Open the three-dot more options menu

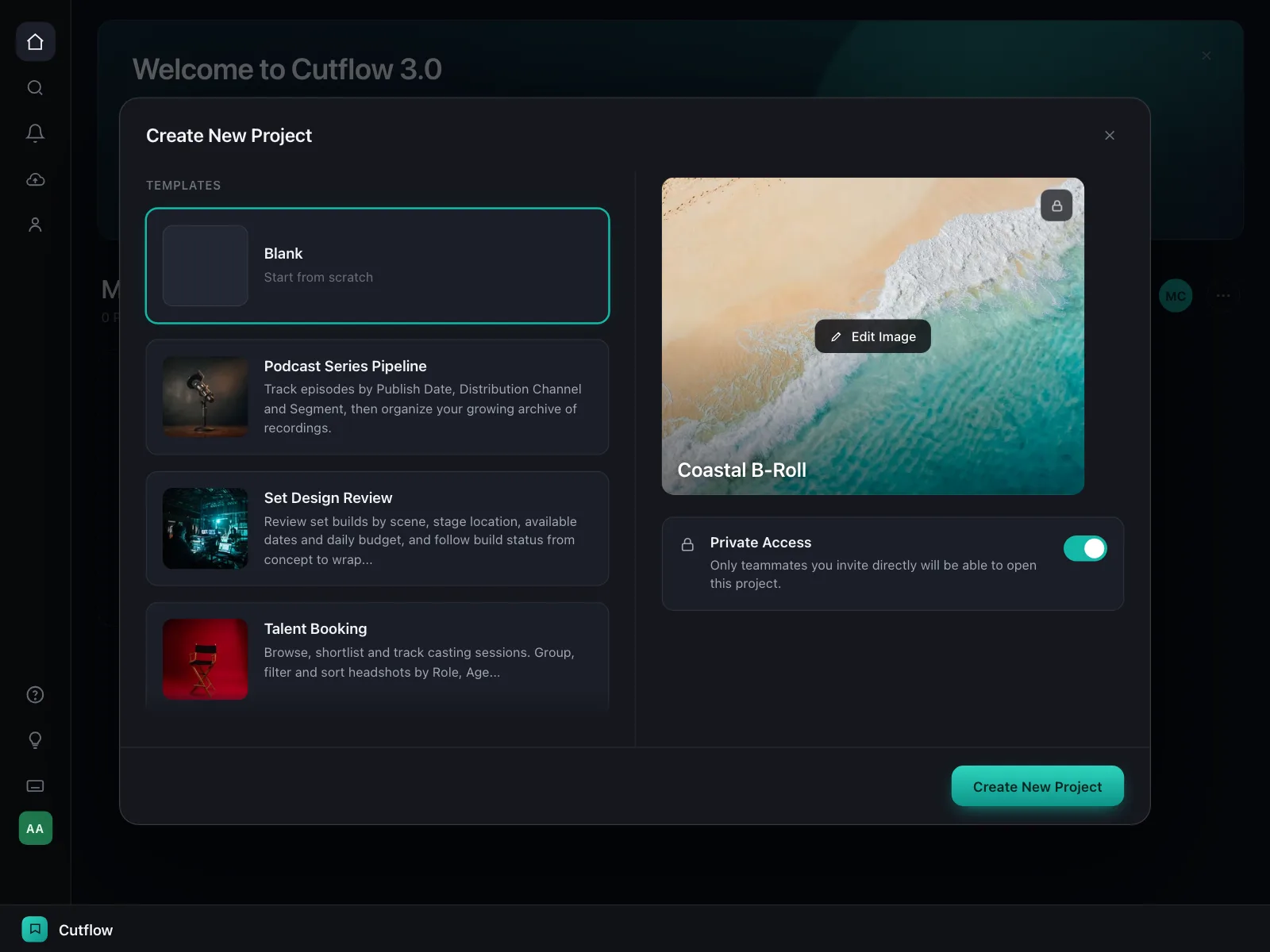pos(1223,296)
